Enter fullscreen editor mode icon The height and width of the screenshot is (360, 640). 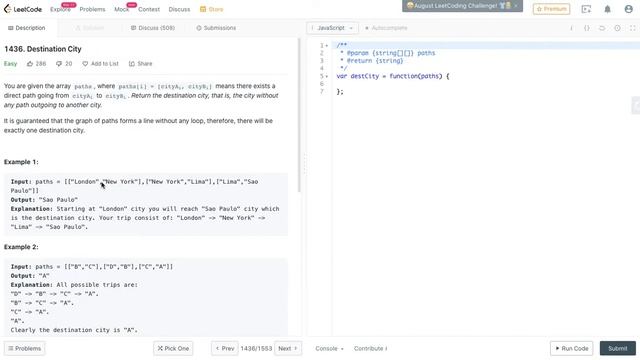tap(632, 28)
